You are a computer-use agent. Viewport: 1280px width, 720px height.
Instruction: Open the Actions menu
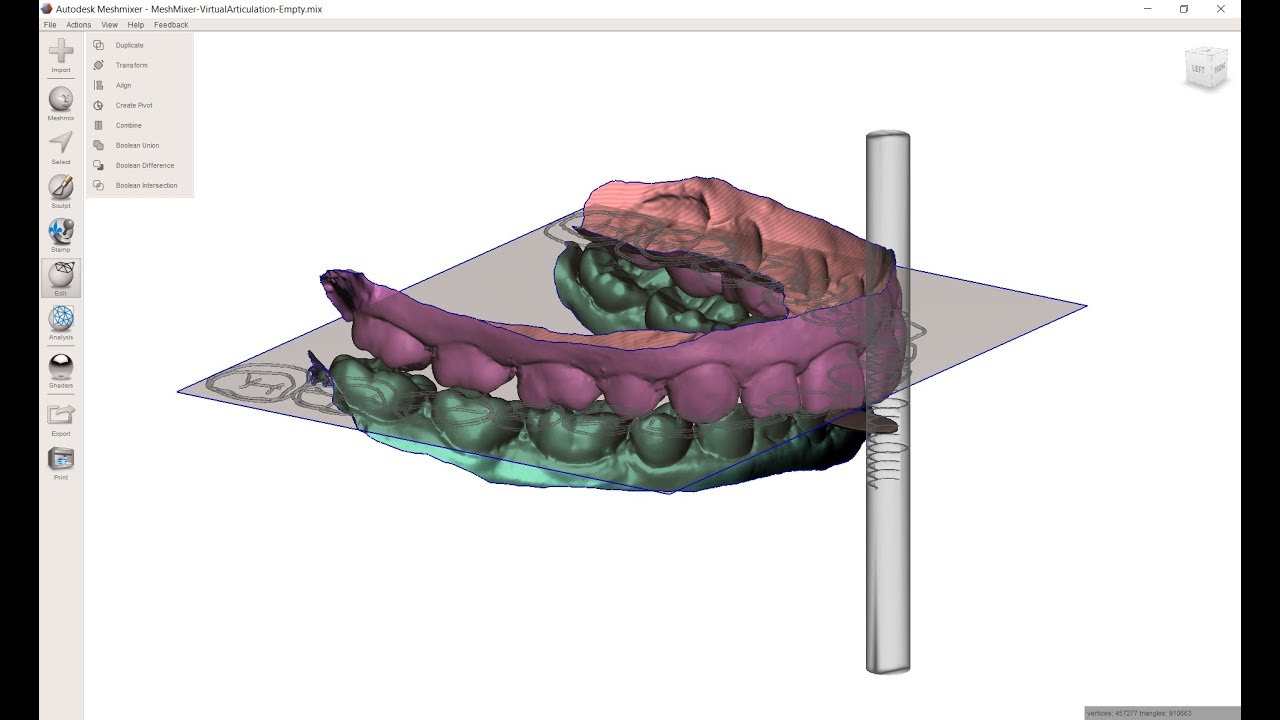[79, 24]
